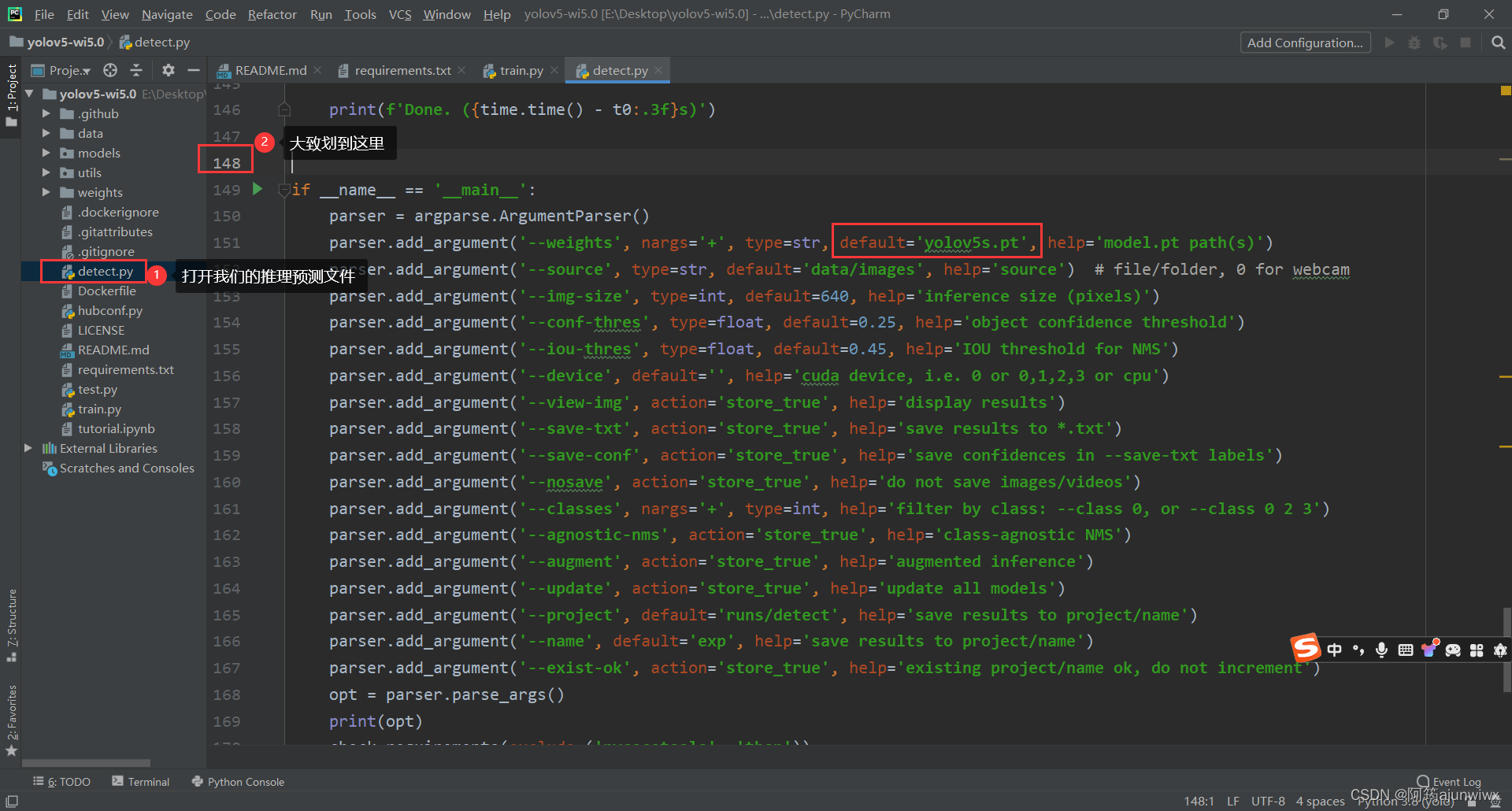Click the locate/scroll from source icon
This screenshot has height=811, width=1512.
click(x=110, y=70)
